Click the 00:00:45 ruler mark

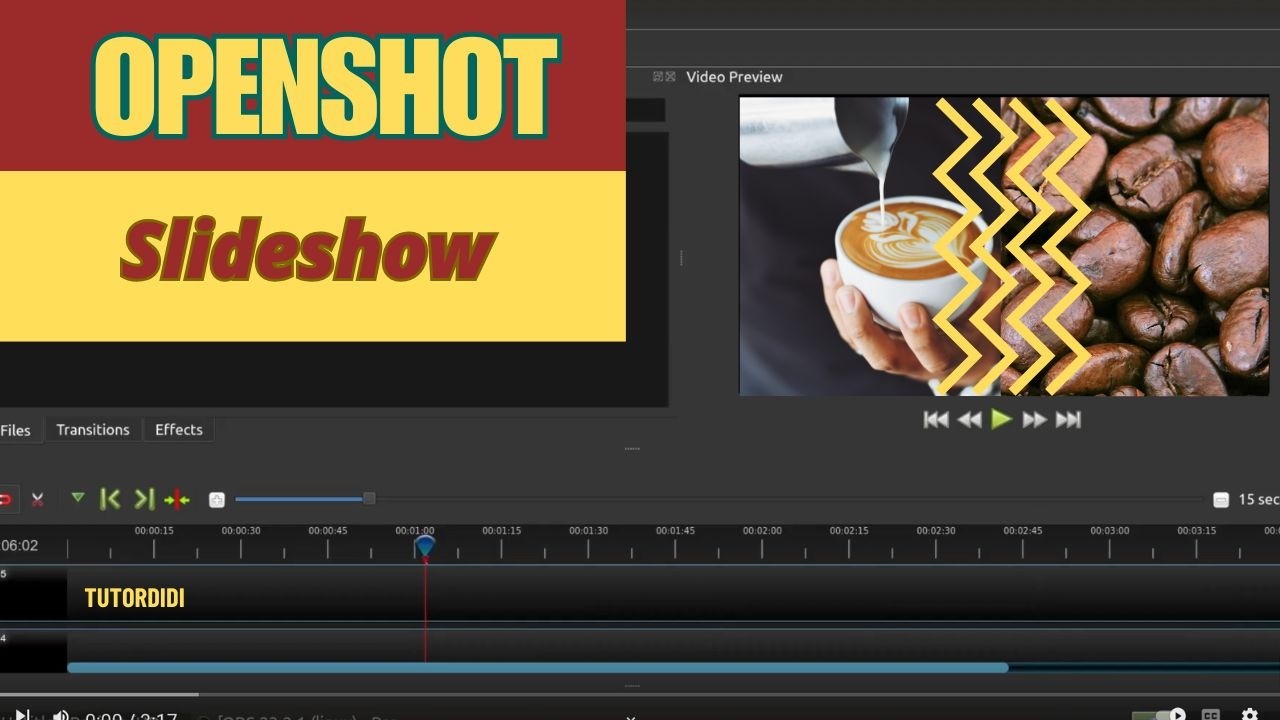(328, 531)
